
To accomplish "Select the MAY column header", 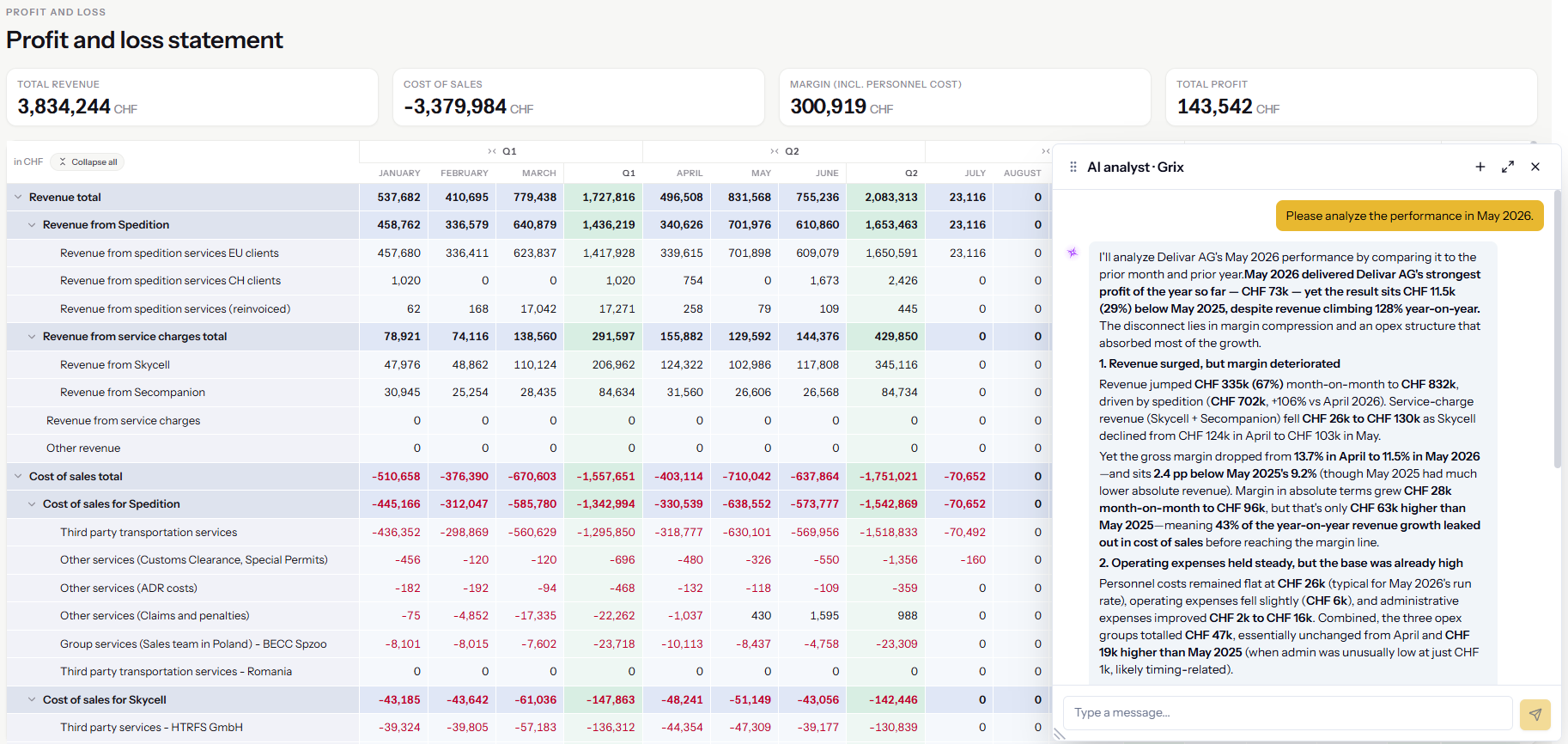I will (761, 173).
